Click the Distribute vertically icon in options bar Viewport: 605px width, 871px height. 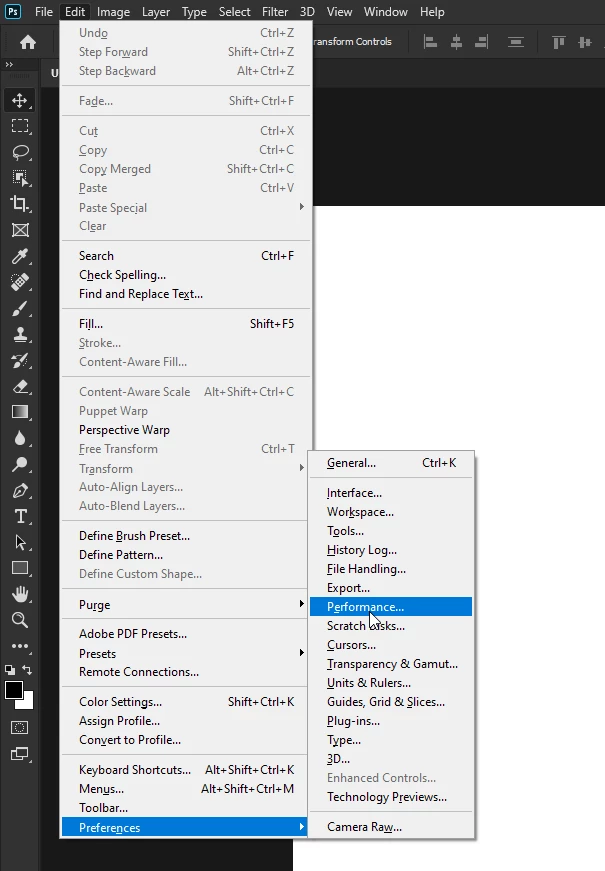coord(516,42)
